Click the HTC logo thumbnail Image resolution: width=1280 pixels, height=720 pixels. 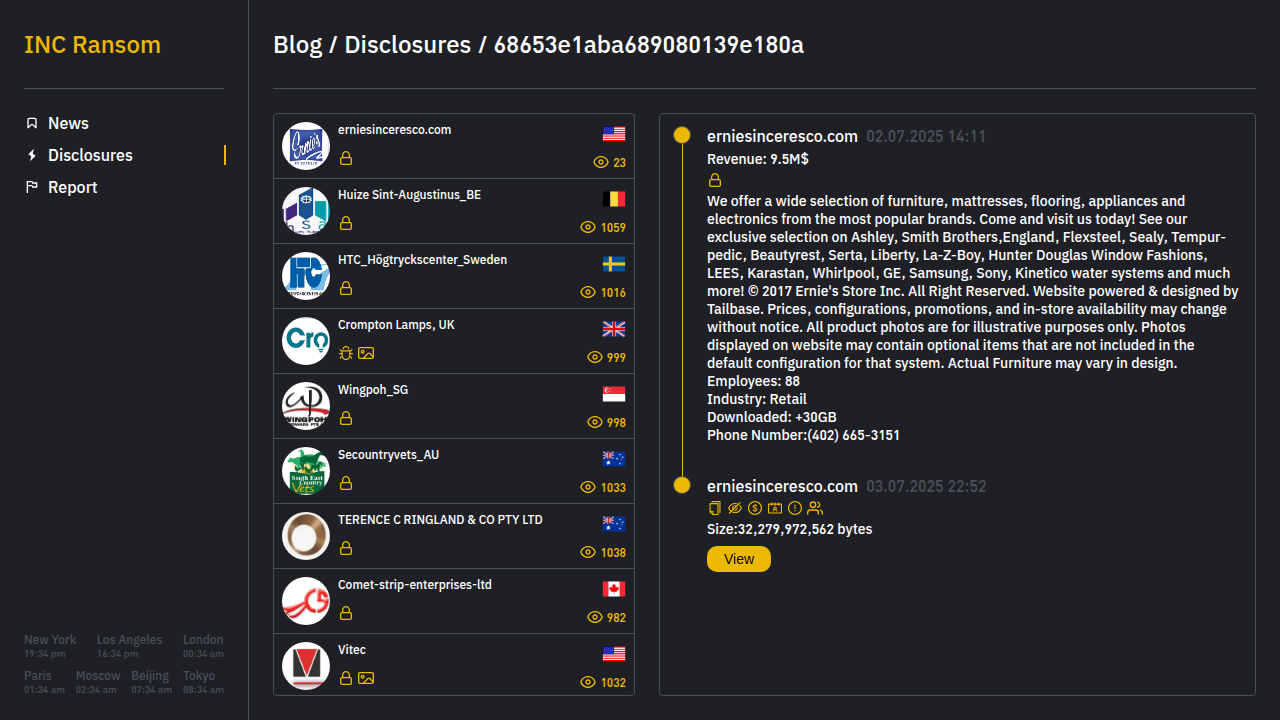(306, 276)
